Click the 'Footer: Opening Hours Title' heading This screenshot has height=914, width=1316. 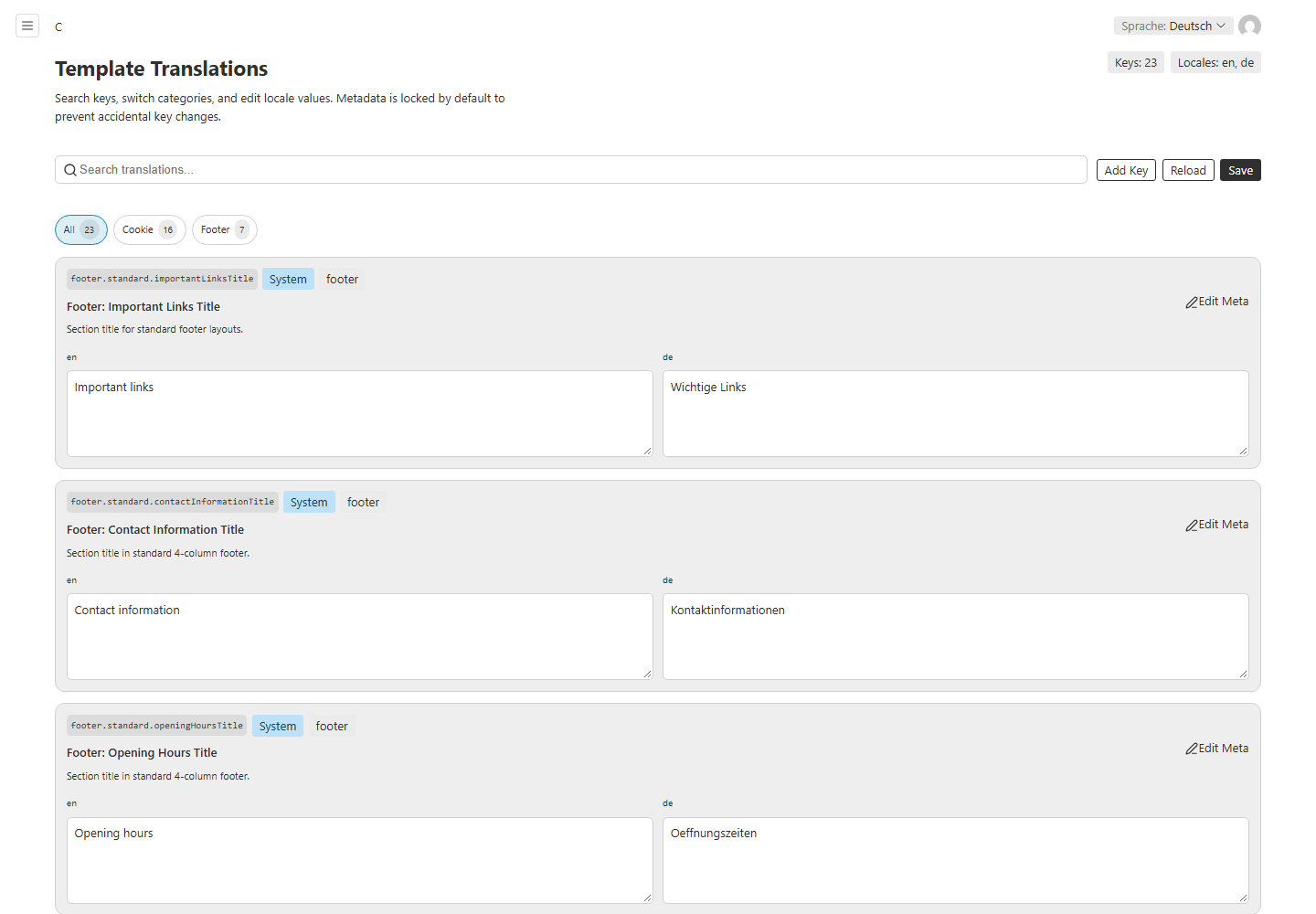[142, 753]
